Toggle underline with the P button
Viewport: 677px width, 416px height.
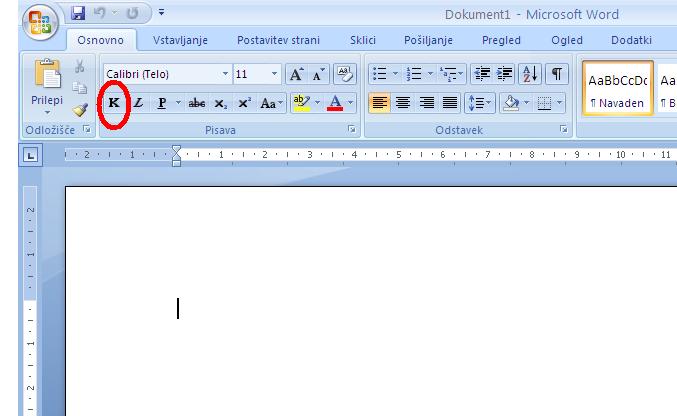pyautogui.click(x=162, y=103)
